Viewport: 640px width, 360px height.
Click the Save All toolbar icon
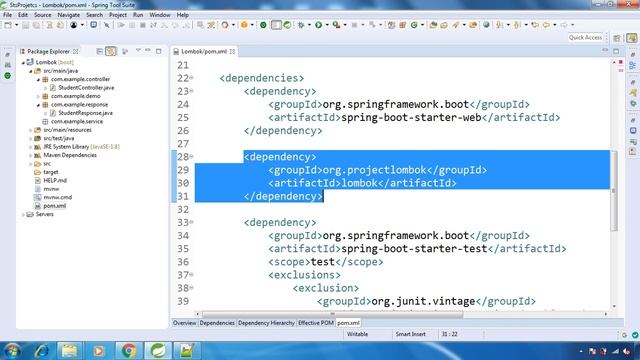click(x=36, y=25)
